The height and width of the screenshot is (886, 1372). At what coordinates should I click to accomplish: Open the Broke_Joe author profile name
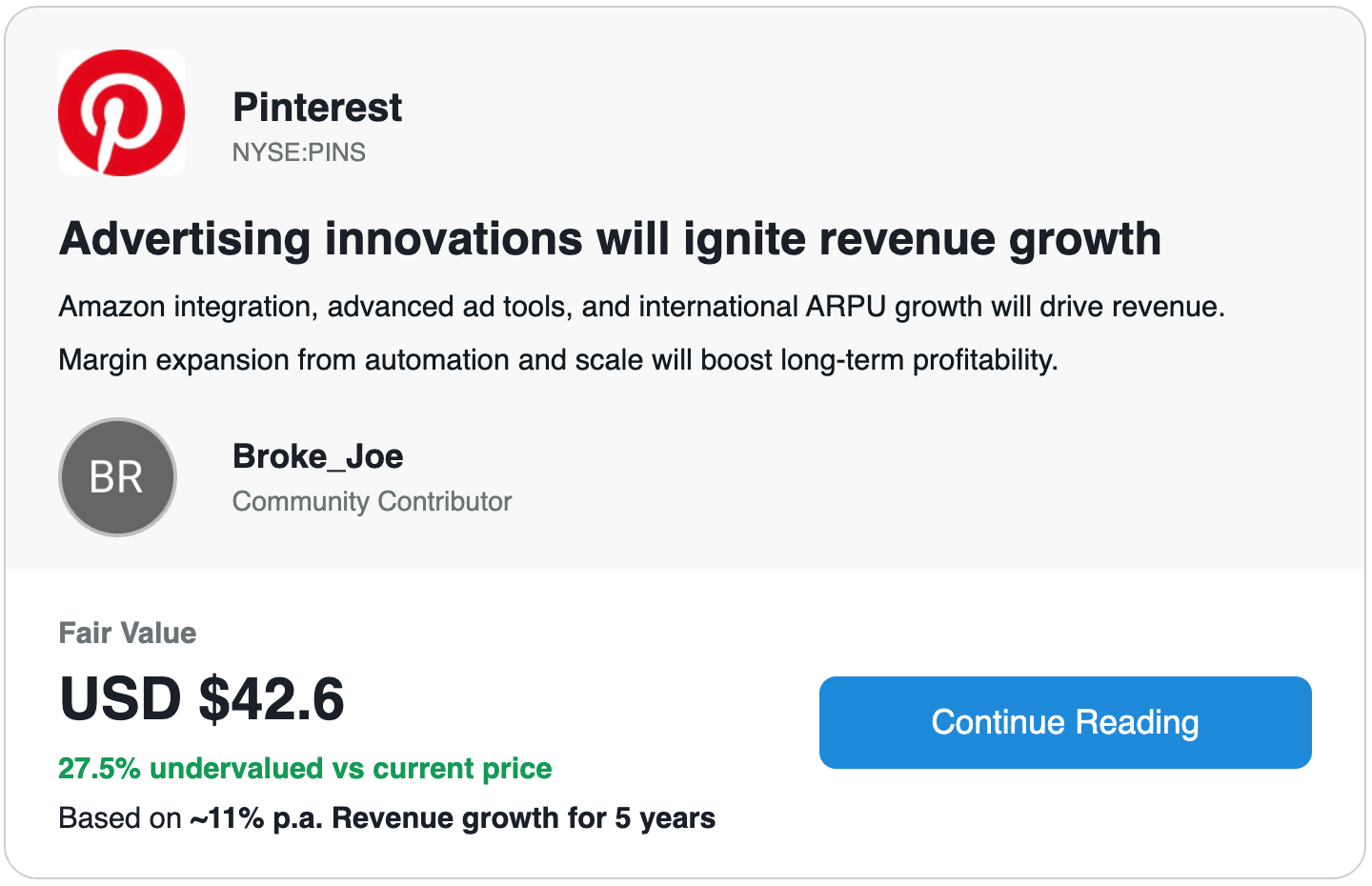318,456
